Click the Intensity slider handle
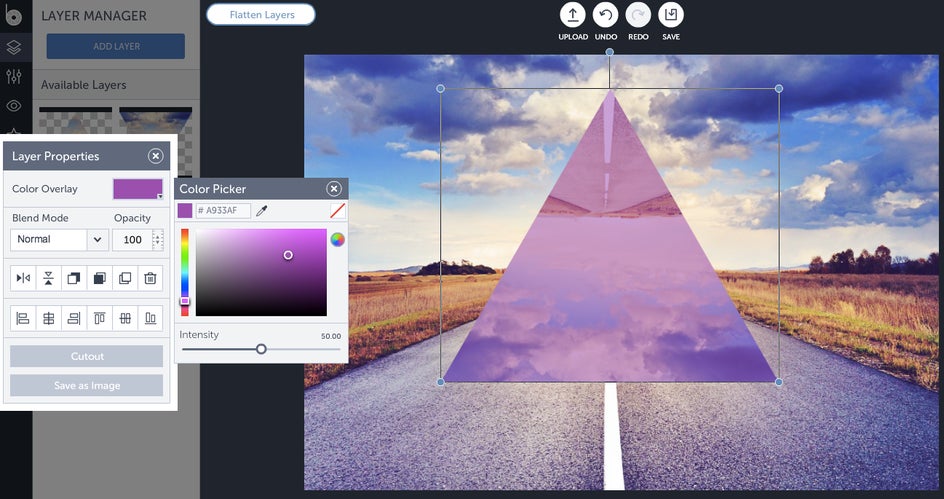The height and width of the screenshot is (499, 944). click(261, 349)
